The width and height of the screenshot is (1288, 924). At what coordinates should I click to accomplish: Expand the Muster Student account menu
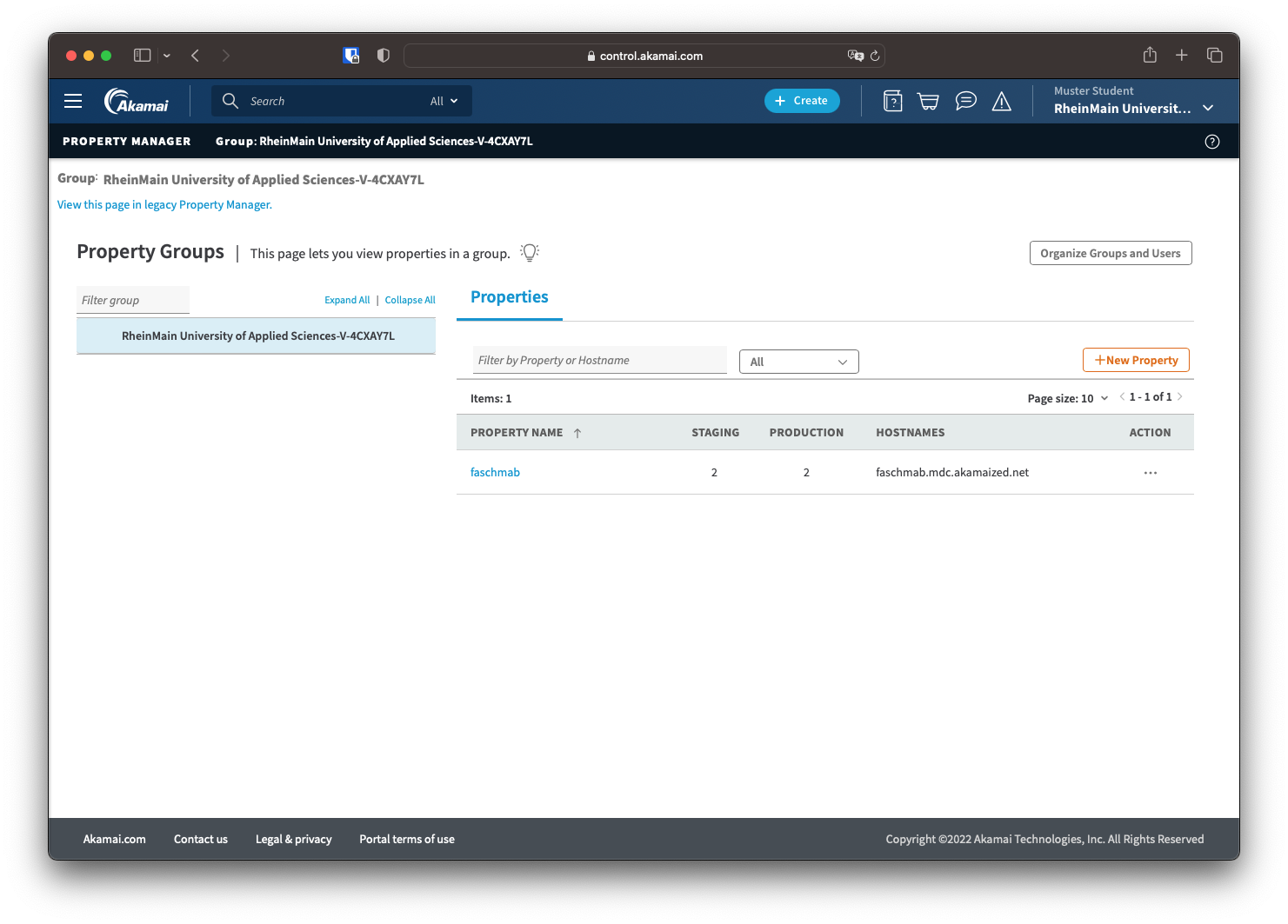[1208, 108]
